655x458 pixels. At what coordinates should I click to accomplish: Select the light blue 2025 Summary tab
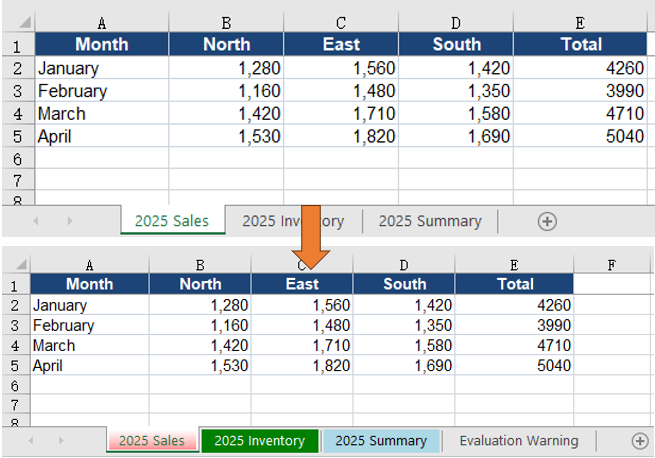click(x=381, y=440)
